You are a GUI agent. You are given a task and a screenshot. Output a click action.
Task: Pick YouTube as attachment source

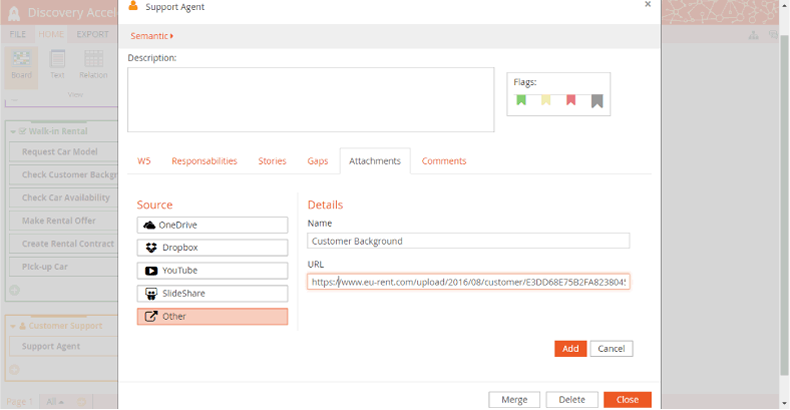pos(212,271)
